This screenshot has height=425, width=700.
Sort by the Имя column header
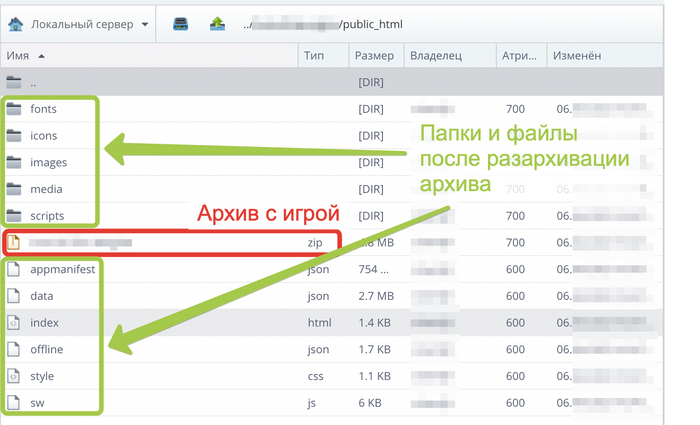click(20, 56)
